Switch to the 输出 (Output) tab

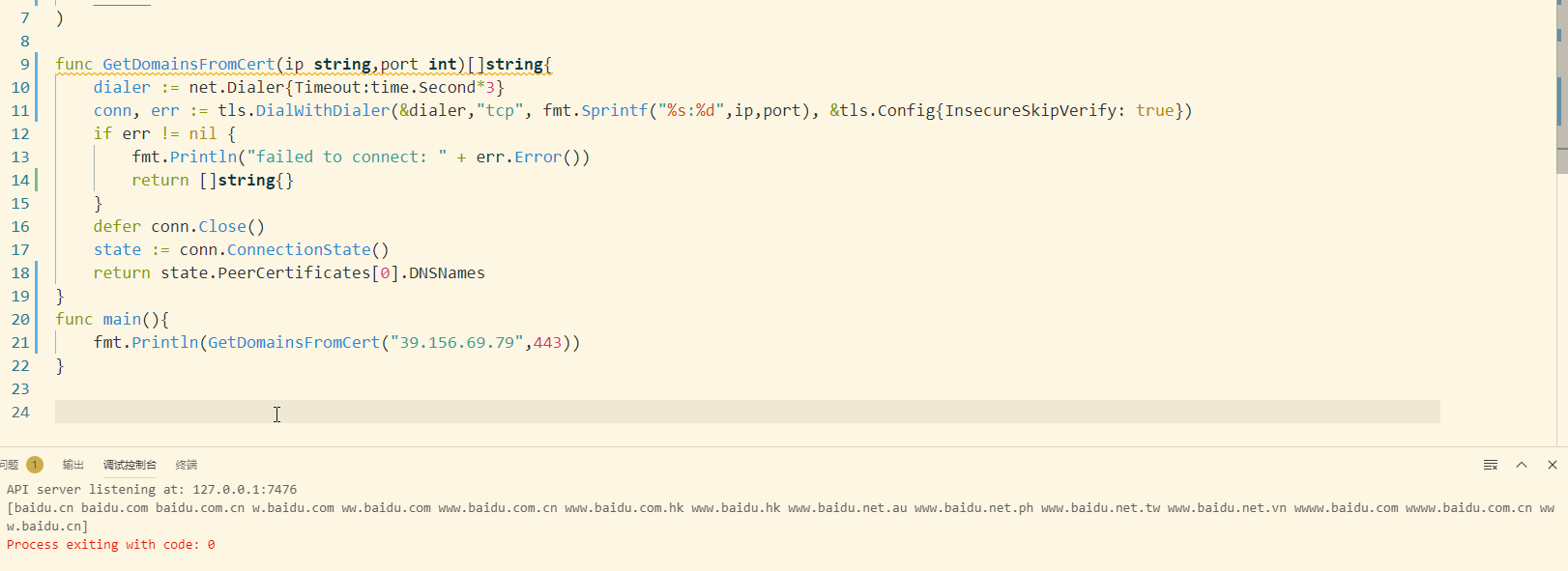pyautogui.click(x=73, y=465)
